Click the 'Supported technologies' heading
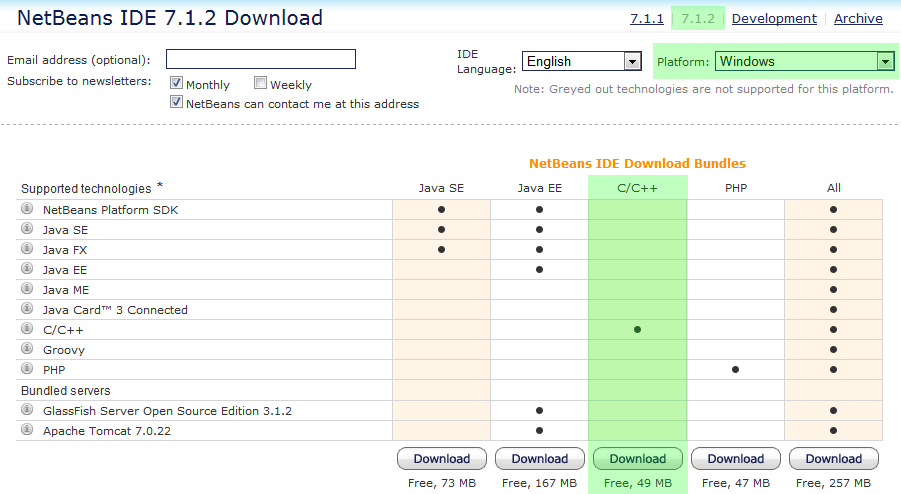 point(86,188)
